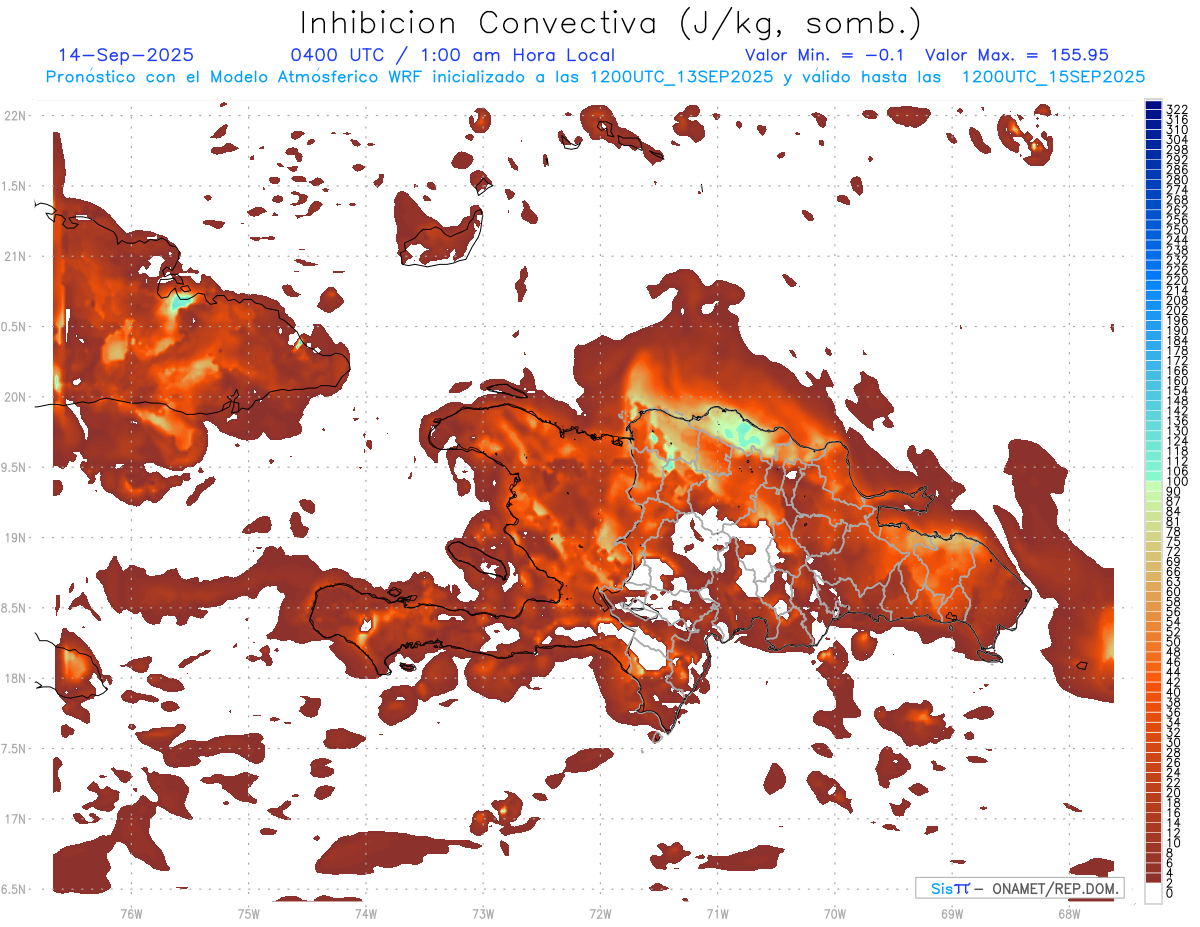1200x927 pixels.
Task: Click the '10' color bar value
Action: point(1174,843)
